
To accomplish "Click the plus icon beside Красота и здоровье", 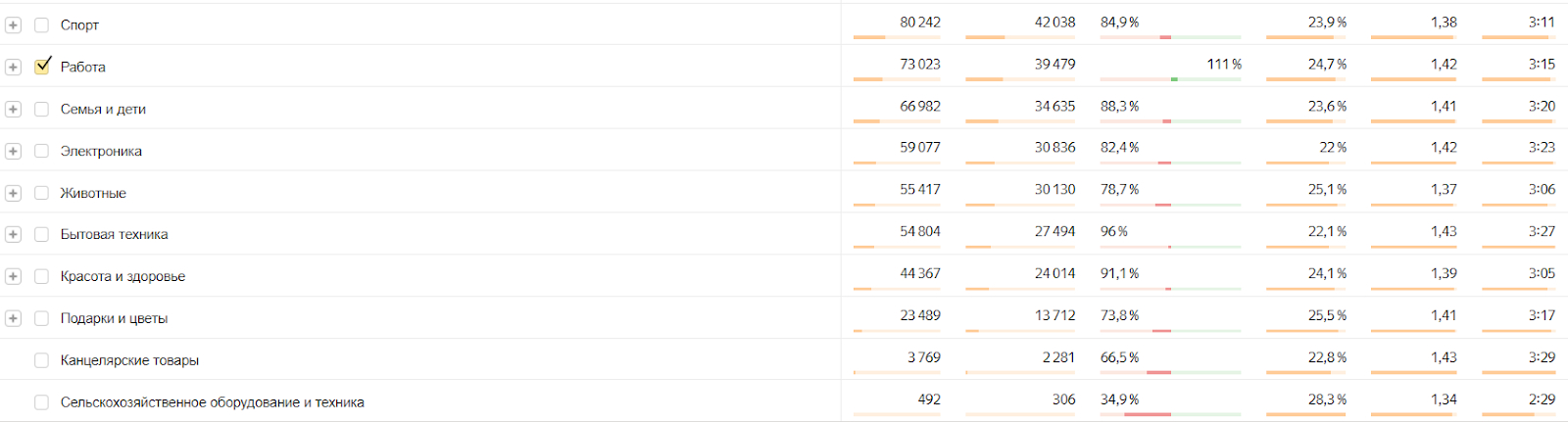I will (13, 277).
